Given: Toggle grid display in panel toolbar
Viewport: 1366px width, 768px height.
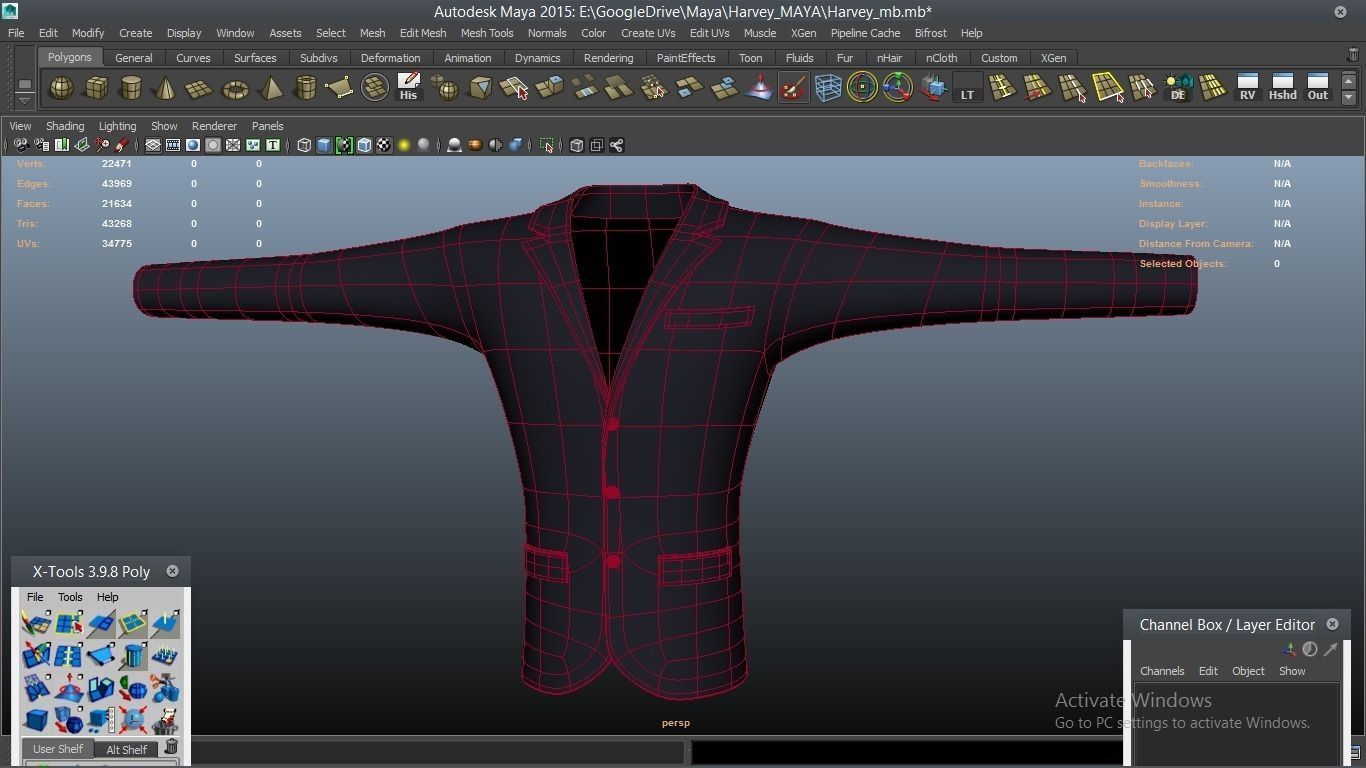Looking at the screenshot, I should [x=153, y=145].
